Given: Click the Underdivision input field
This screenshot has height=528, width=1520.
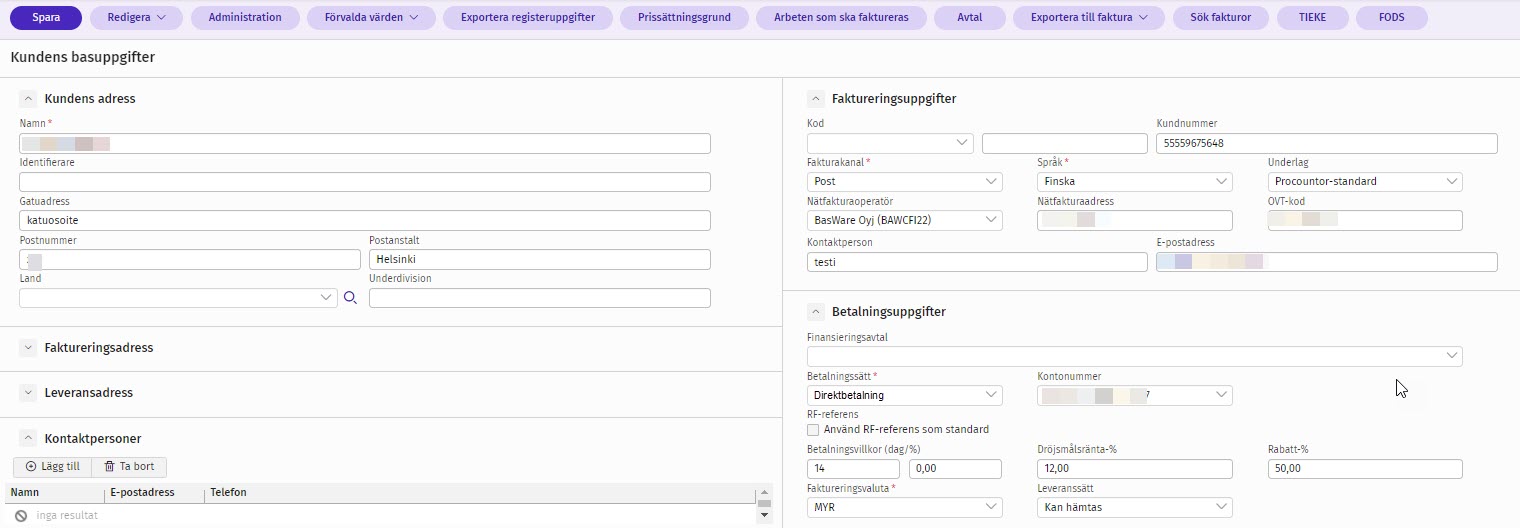Looking at the screenshot, I should pyautogui.click(x=540, y=298).
